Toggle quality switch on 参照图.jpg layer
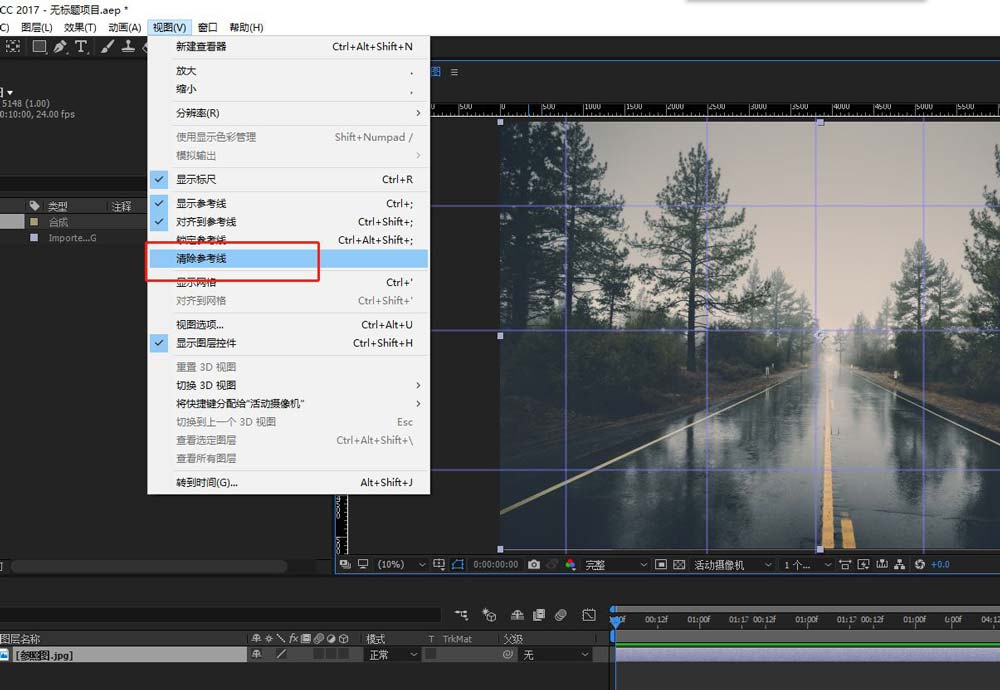 tap(281, 654)
